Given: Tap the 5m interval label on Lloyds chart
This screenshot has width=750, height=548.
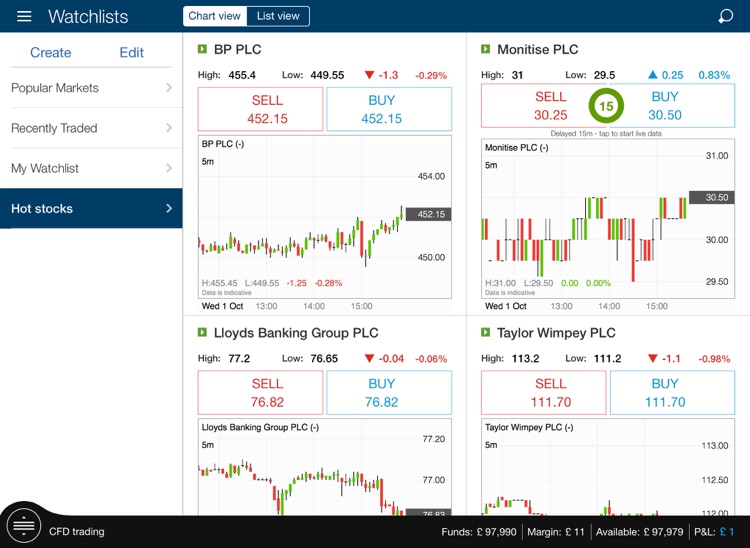Looking at the screenshot, I should [x=208, y=445].
